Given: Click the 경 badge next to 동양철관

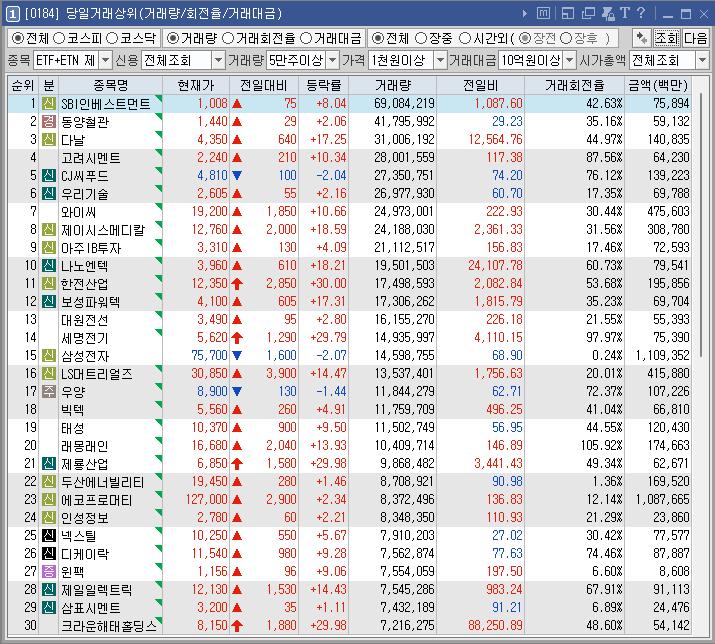Looking at the screenshot, I should tap(49, 121).
